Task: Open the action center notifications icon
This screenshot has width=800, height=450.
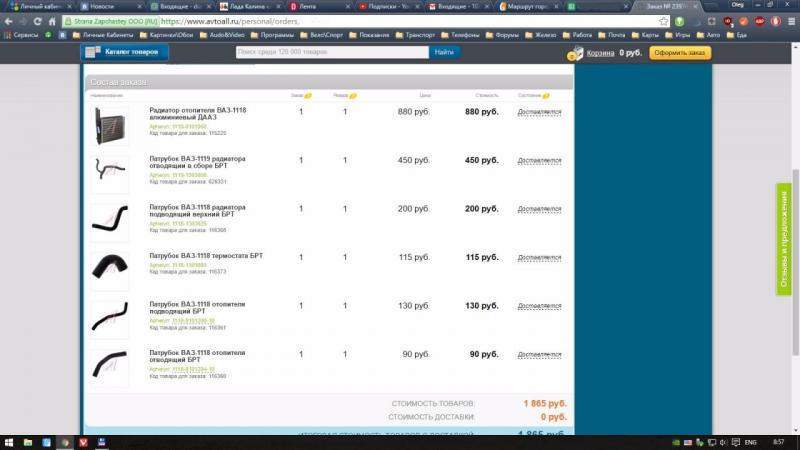Action: coord(736,442)
